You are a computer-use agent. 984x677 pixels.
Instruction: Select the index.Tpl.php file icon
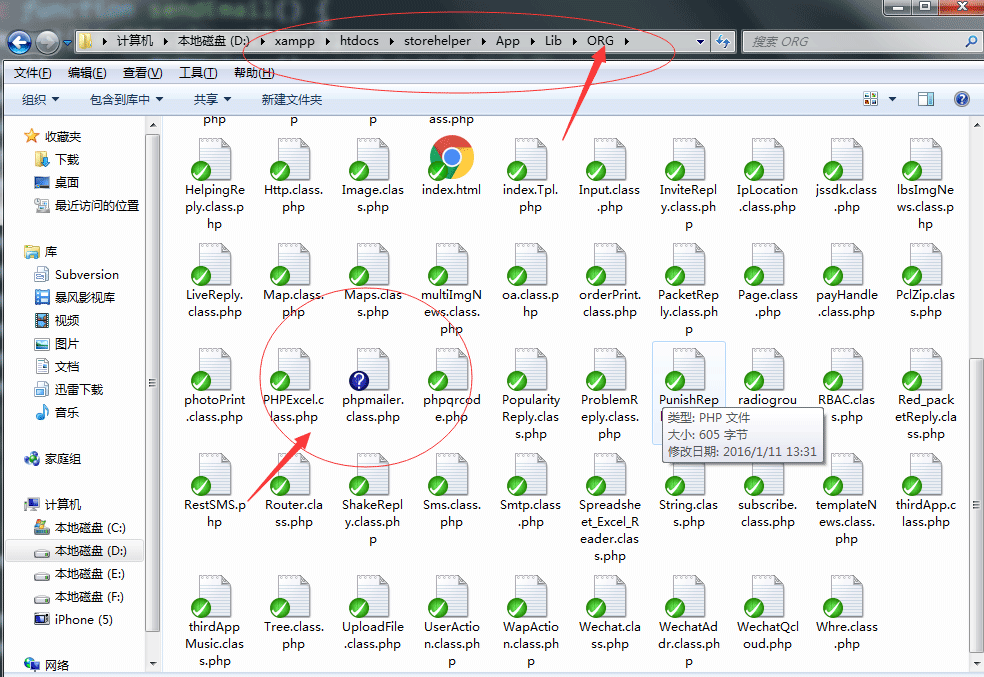pyautogui.click(x=530, y=159)
